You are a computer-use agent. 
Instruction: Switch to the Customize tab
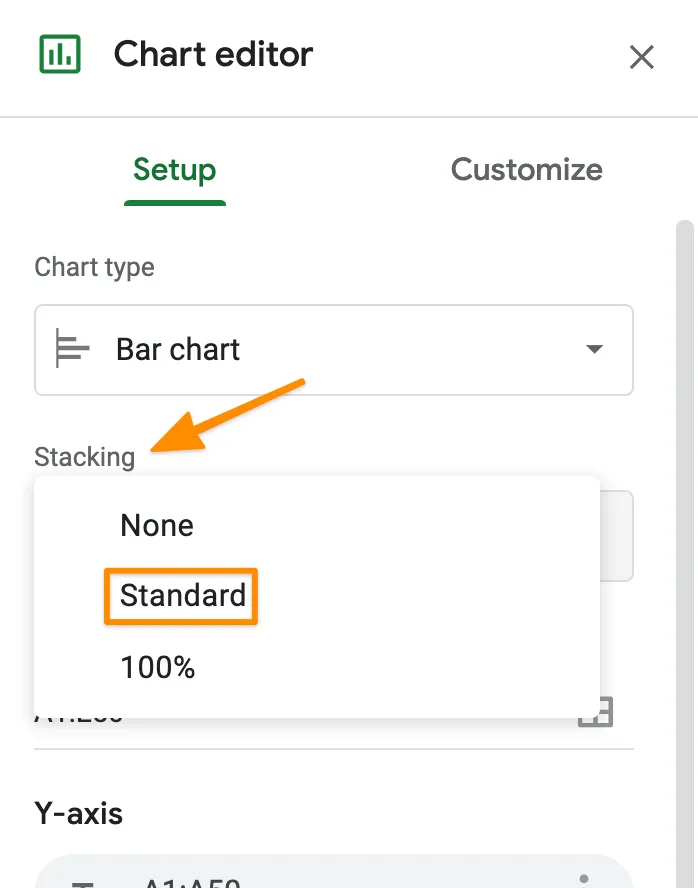(526, 169)
